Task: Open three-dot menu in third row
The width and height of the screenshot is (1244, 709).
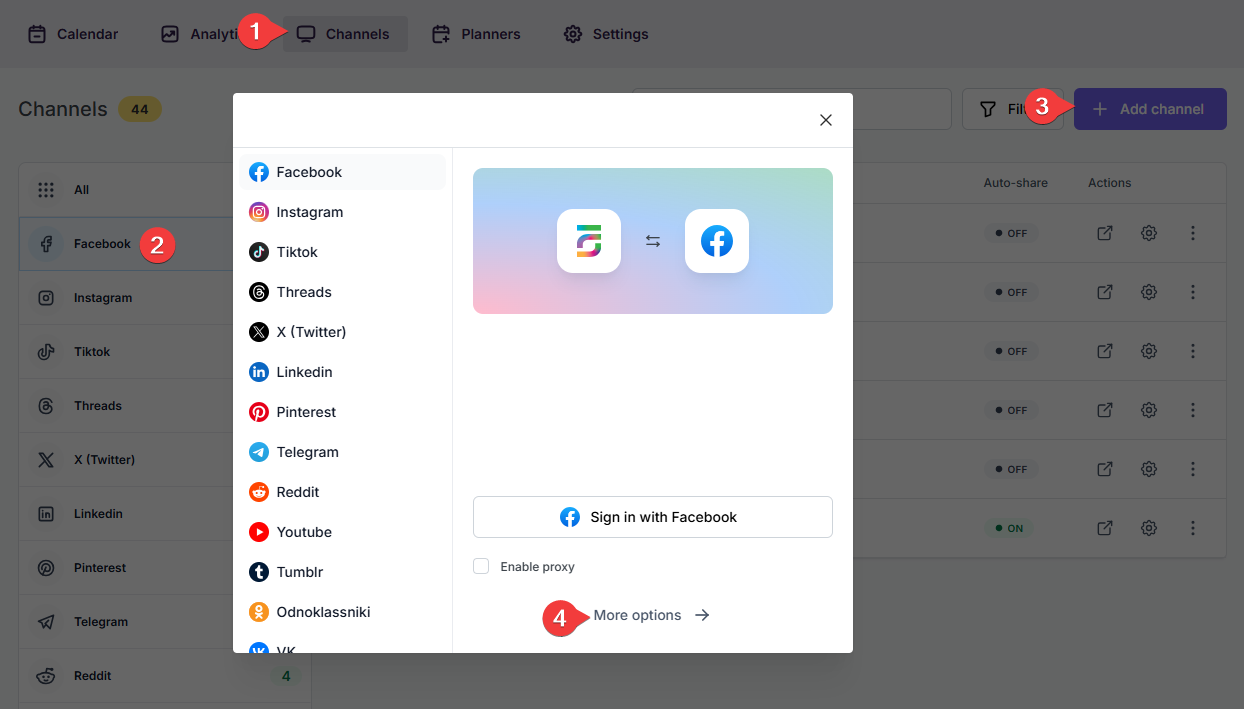Action: 1193,351
